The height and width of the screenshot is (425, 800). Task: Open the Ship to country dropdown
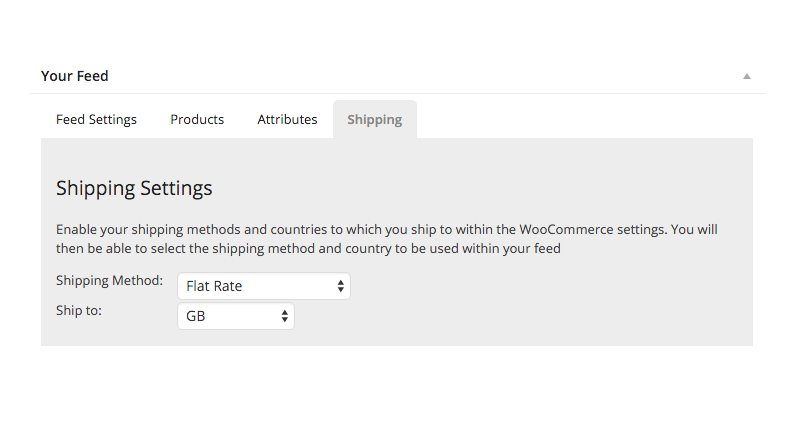(x=235, y=317)
